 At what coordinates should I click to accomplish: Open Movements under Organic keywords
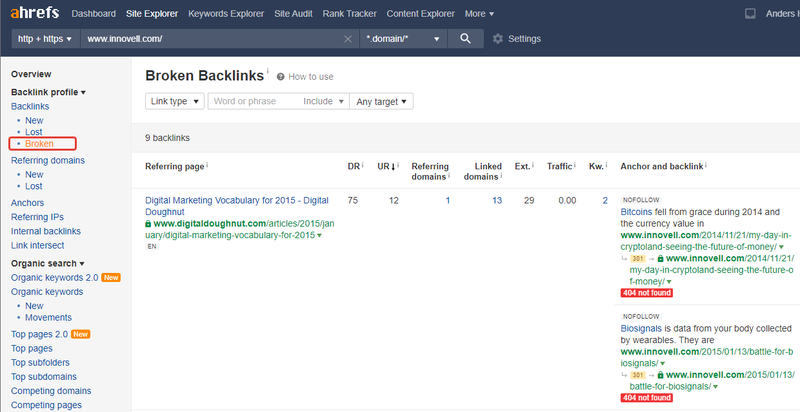coord(48,318)
